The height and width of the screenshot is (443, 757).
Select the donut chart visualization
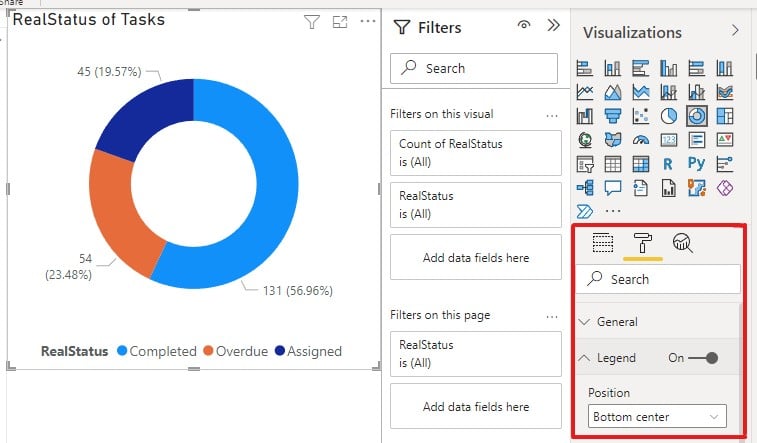[x=697, y=116]
